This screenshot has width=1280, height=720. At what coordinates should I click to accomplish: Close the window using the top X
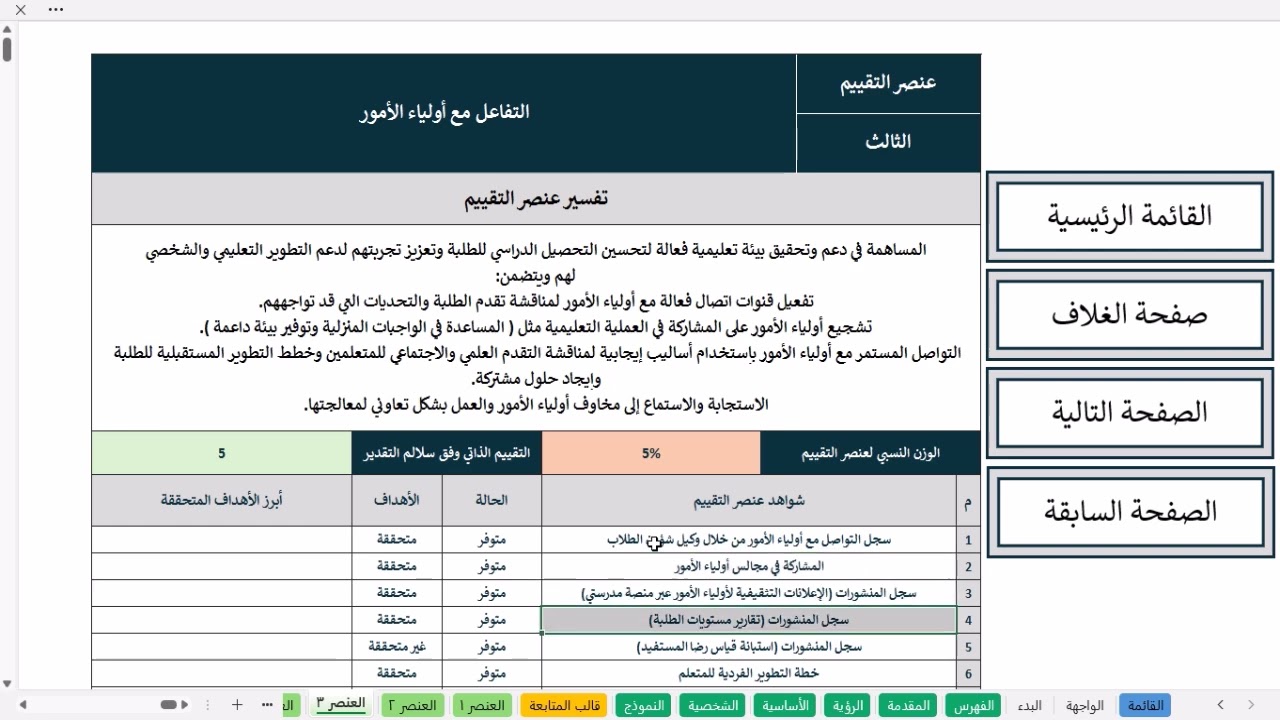point(21,10)
